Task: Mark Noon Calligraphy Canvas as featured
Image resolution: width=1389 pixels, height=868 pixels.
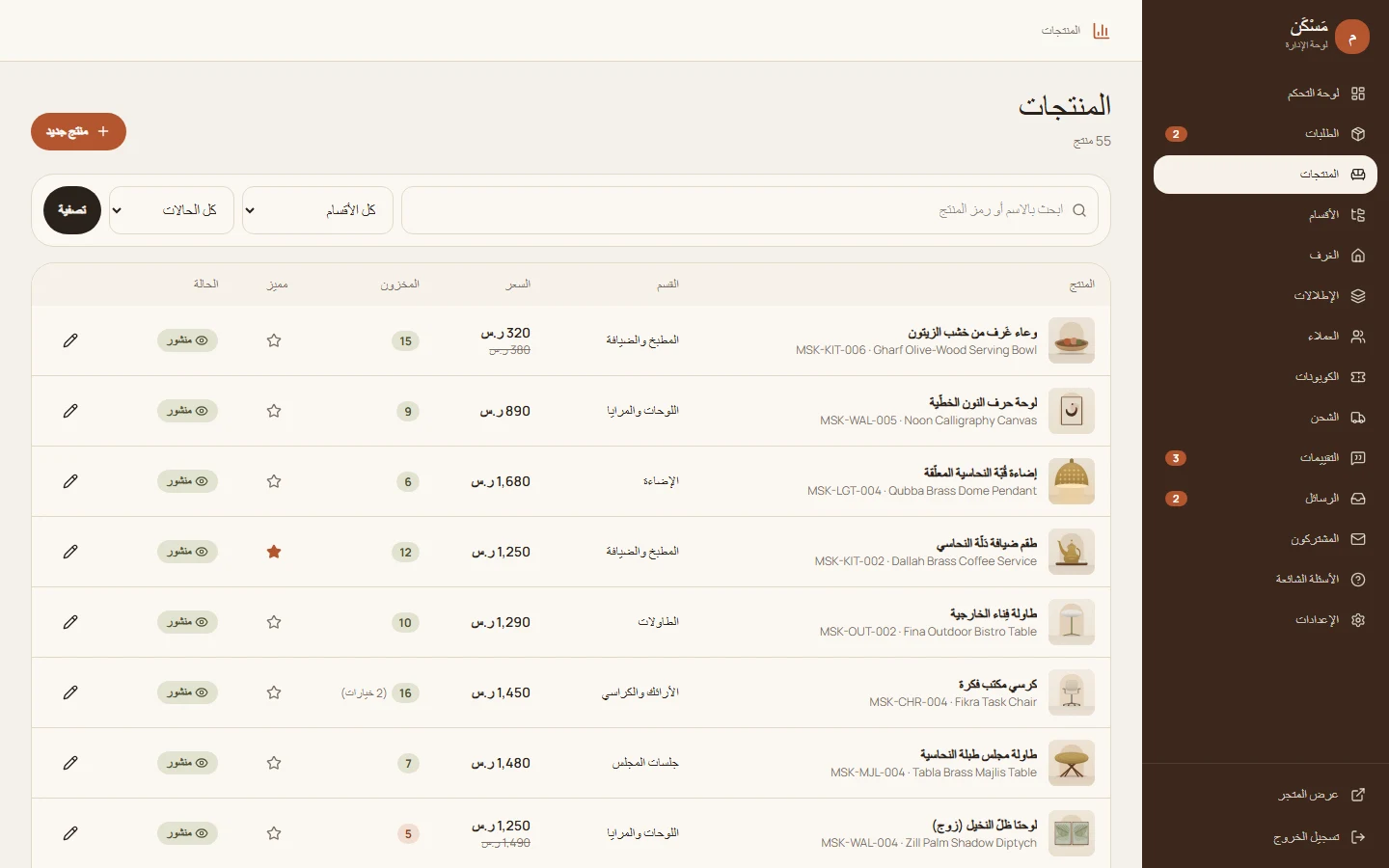Action: [274, 411]
